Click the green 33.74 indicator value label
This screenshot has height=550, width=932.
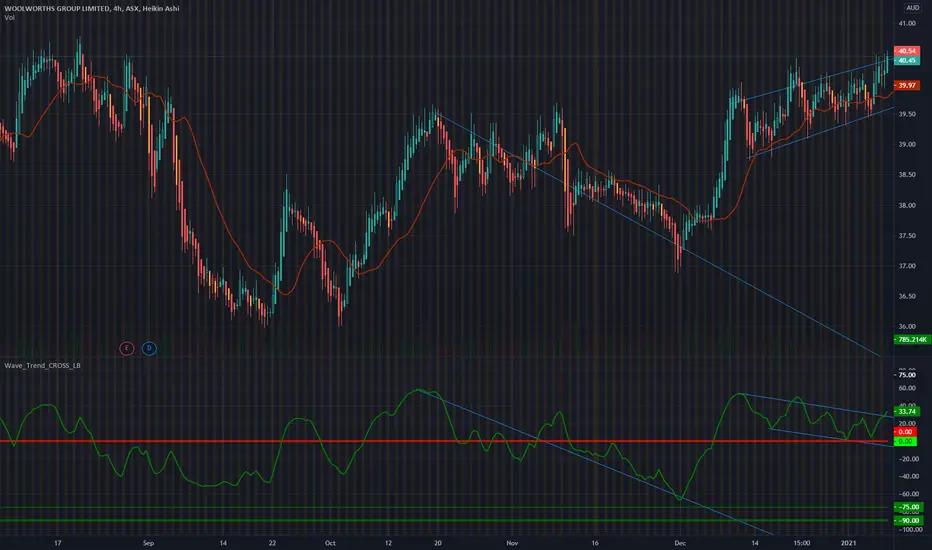[907, 411]
